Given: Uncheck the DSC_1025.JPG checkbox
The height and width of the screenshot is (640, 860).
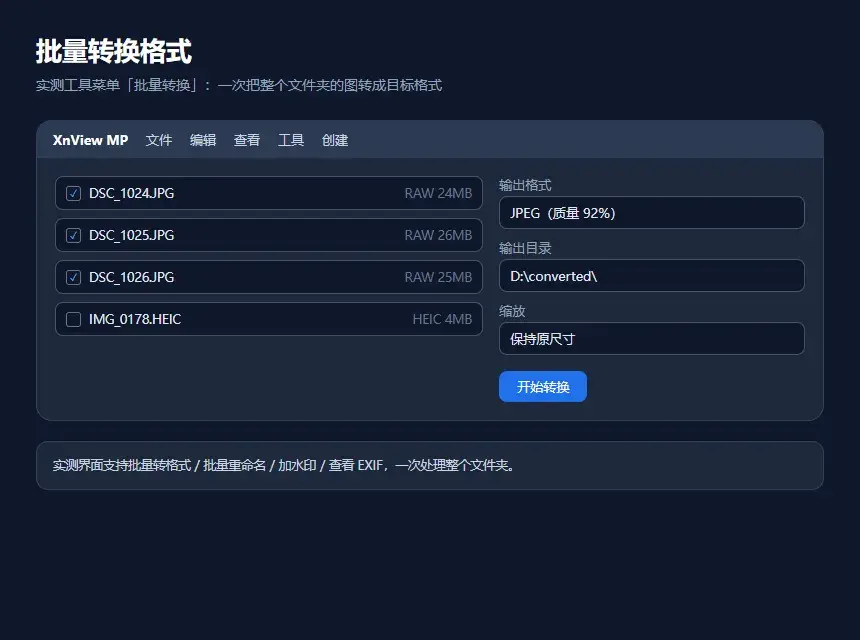Looking at the screenshot, I should click(73, 235).
